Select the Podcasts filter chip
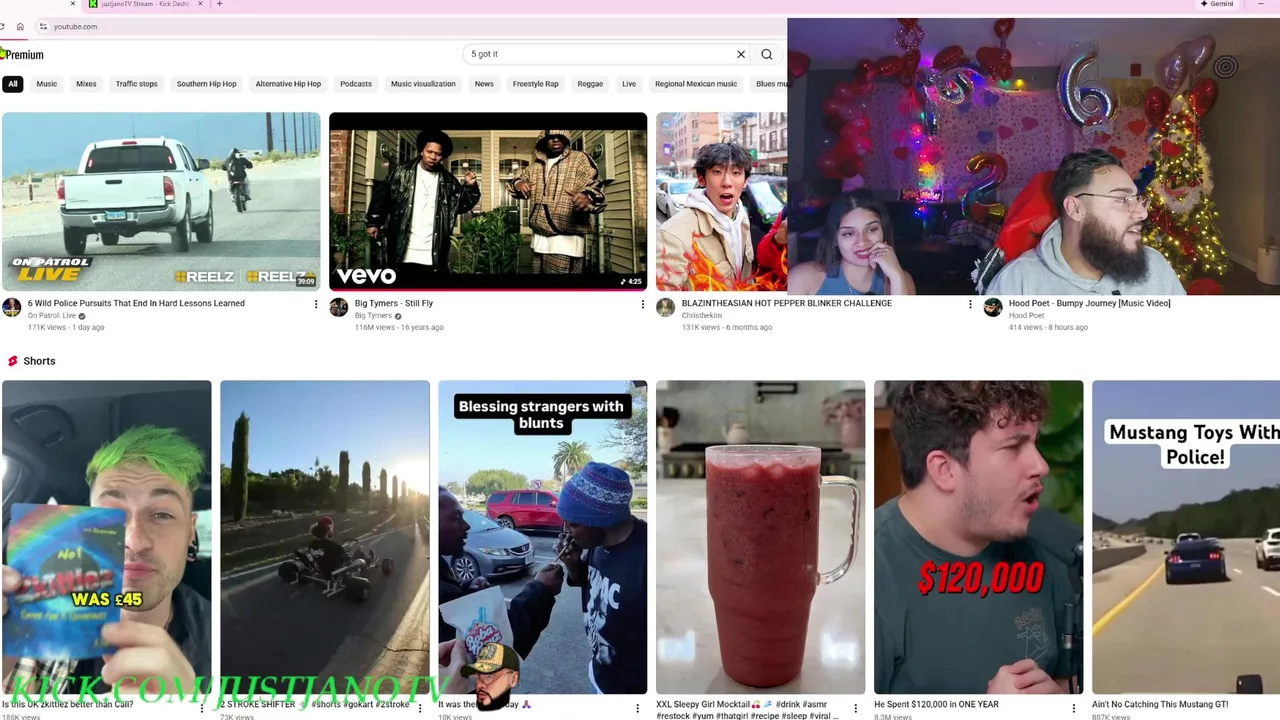The width and height of the screenshot is (1280, 720). (x=356, y=84)
